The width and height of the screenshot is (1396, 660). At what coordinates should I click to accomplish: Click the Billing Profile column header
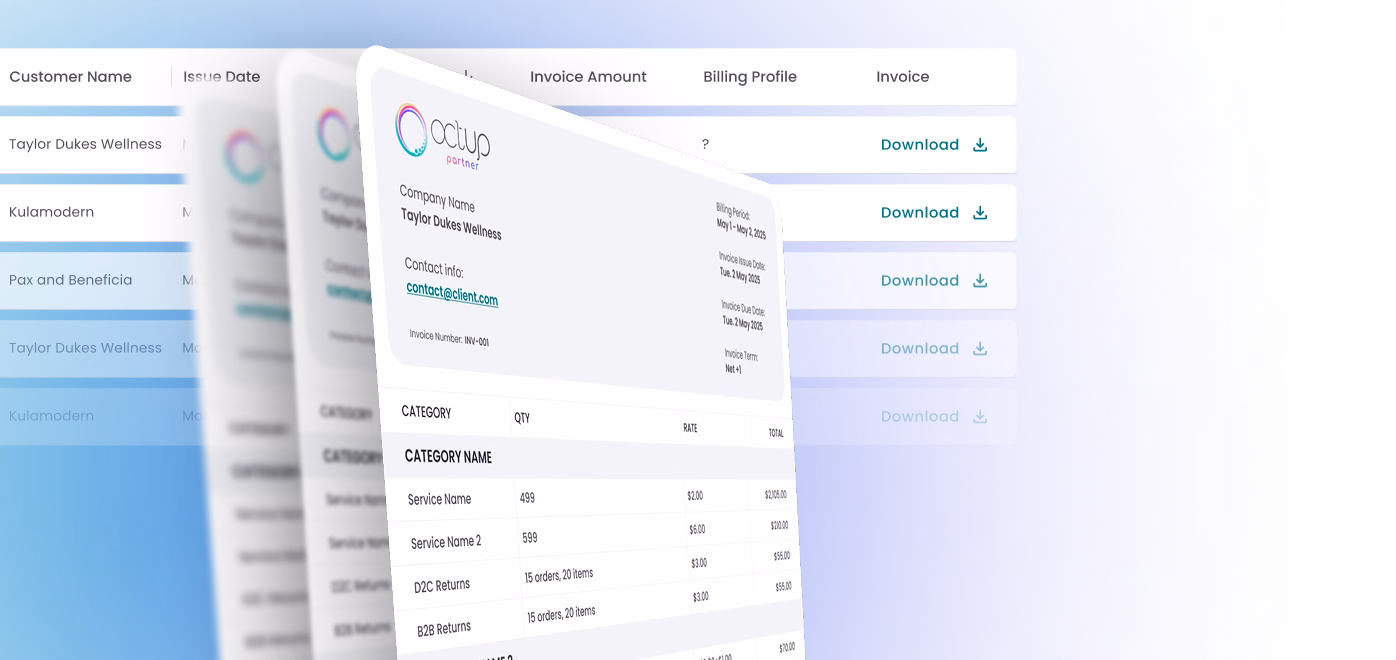tap(749, 77)
